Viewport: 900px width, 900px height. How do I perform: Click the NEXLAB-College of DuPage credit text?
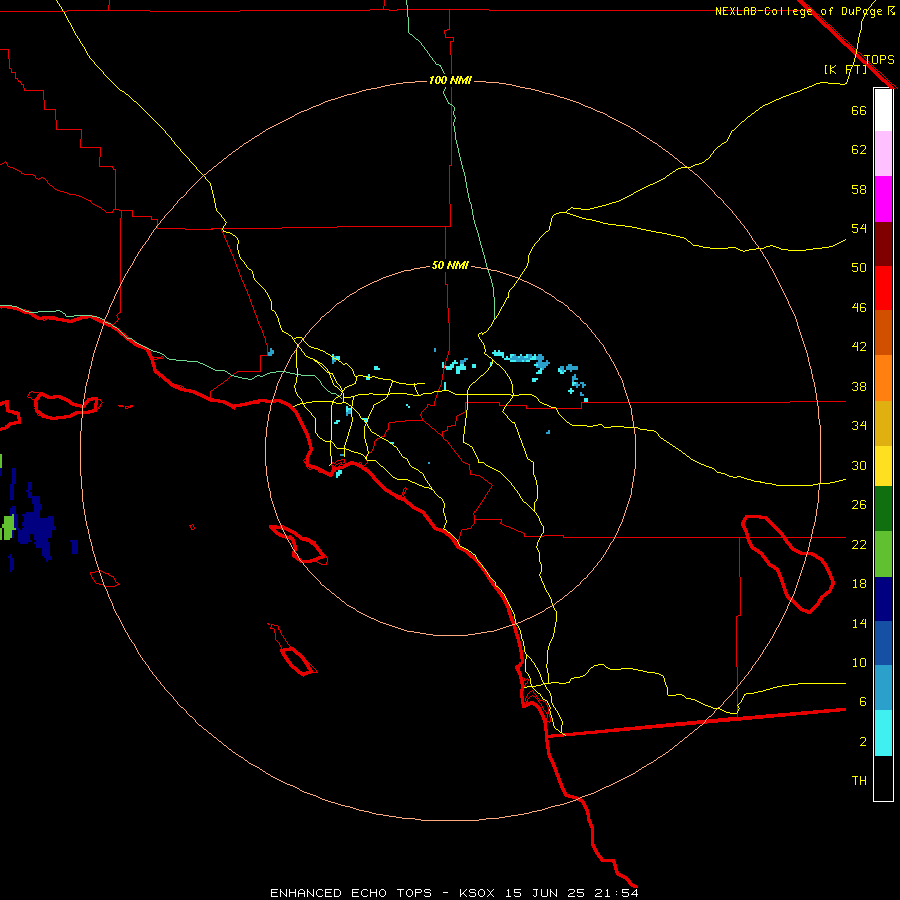pyautogui.click(x=805, y=11)
